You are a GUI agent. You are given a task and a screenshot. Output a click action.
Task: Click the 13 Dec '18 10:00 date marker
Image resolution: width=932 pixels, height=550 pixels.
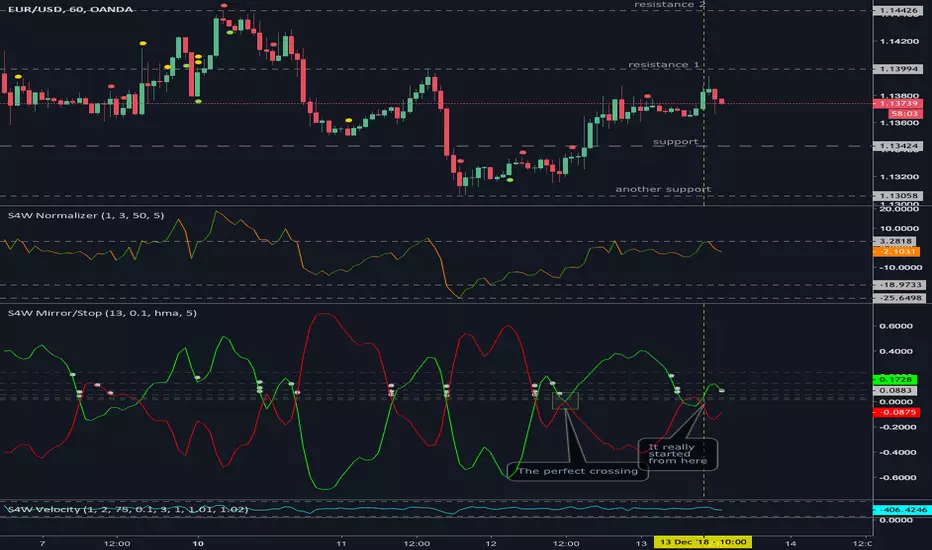click(x=703, y=542)
